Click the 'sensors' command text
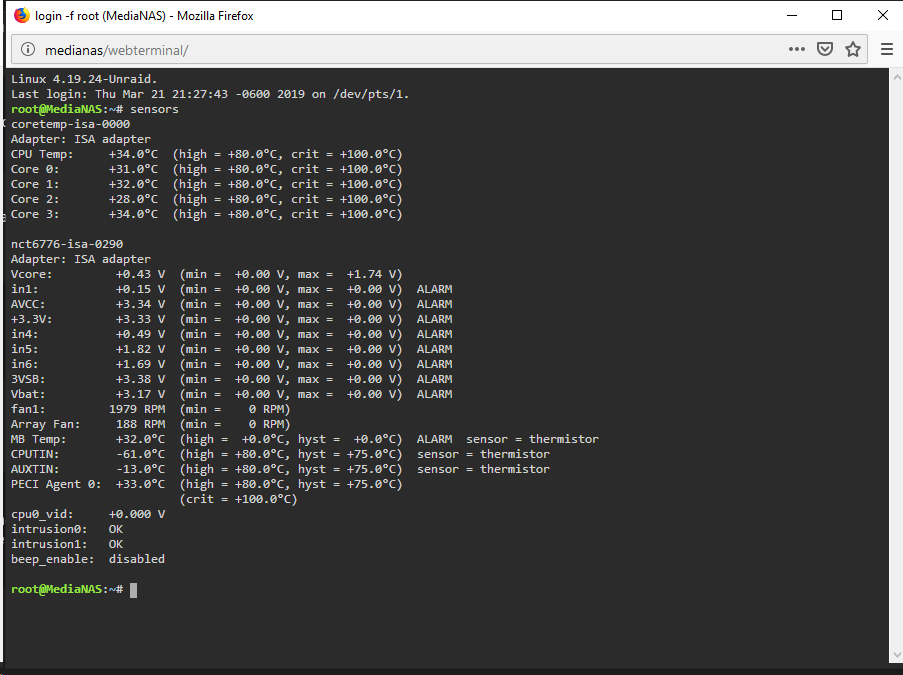This screenshot has height=675, width=903. coord(154,109)
